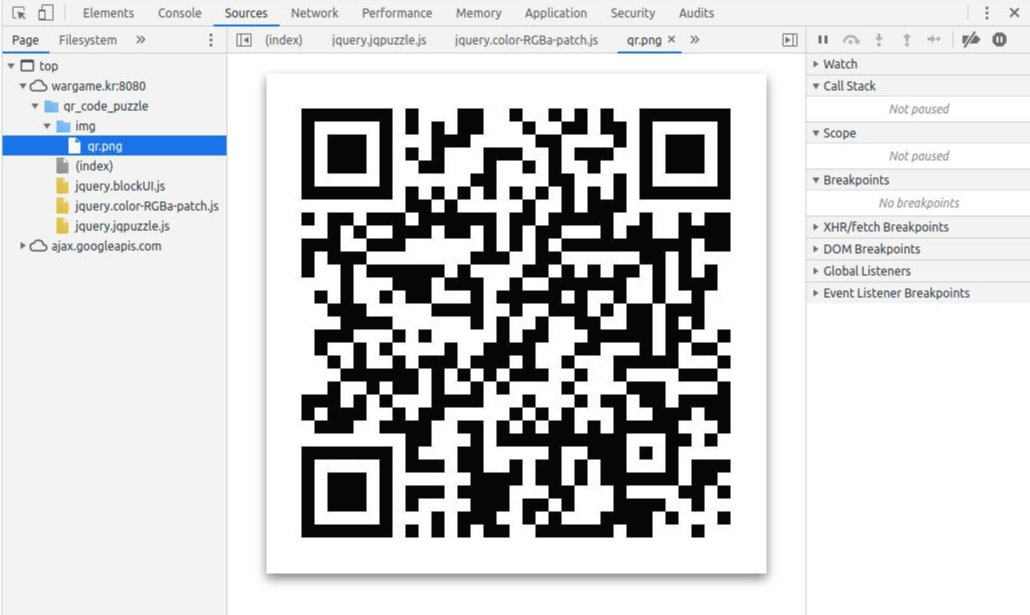Screen dimensions: 1030x615
Task: Go to the Application tab
Action: [x=556, y=13]
